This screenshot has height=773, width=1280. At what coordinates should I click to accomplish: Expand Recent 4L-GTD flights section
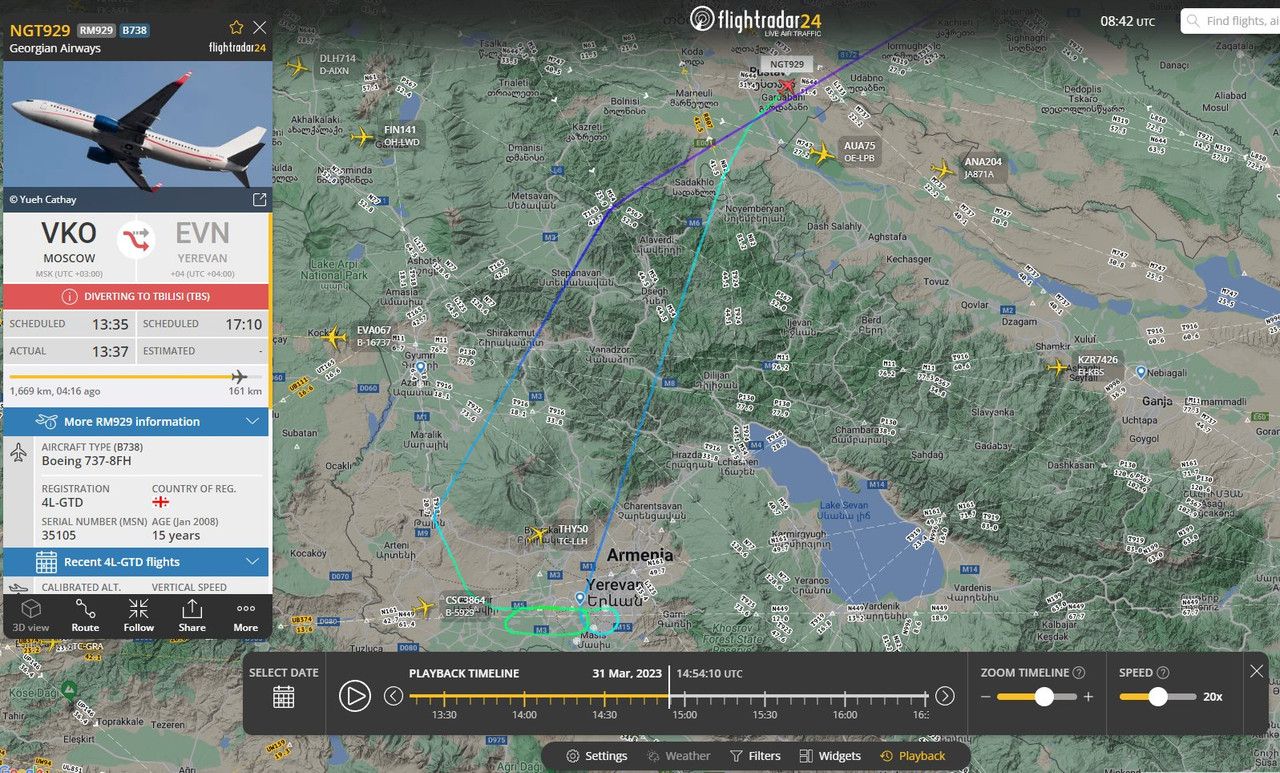click(136, 562)
